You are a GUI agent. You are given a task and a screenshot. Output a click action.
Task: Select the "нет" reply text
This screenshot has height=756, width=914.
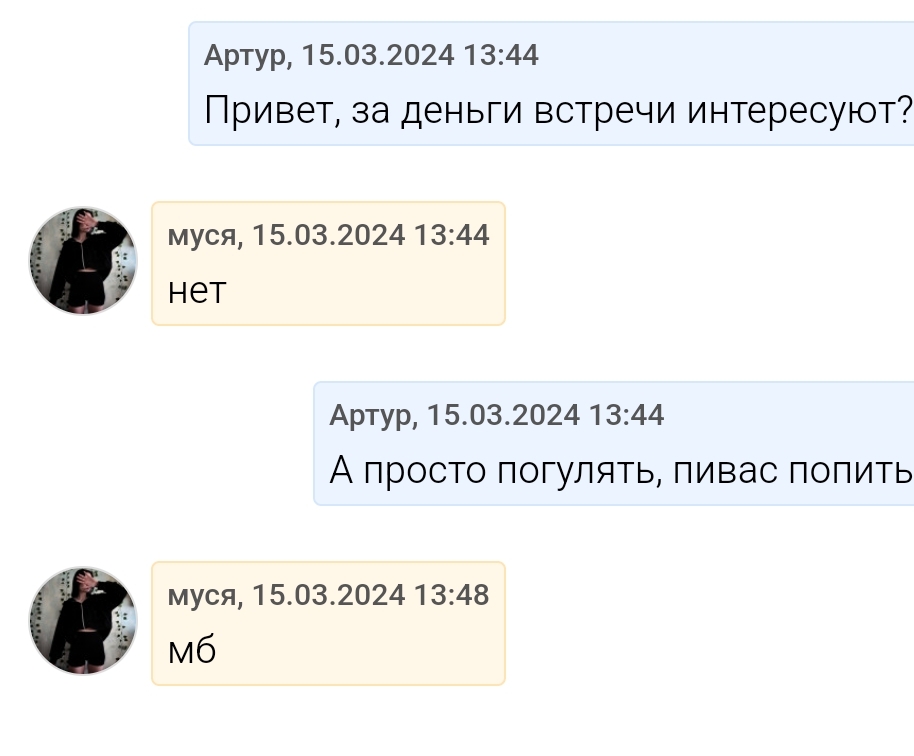pyautogui.click(x=197, y=291)
